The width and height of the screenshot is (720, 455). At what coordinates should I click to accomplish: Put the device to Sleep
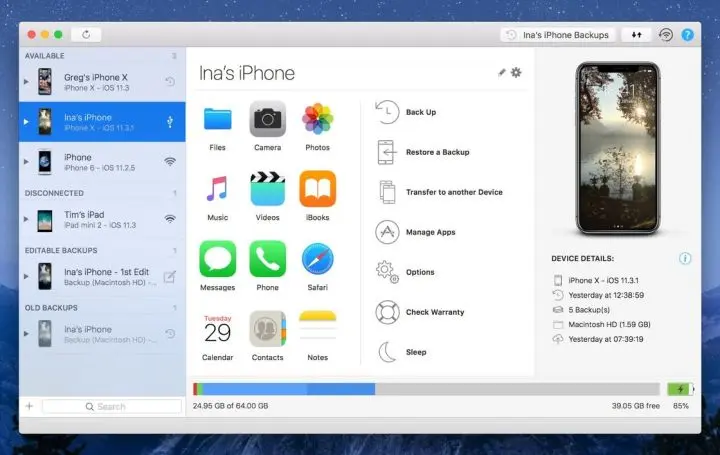401,352
